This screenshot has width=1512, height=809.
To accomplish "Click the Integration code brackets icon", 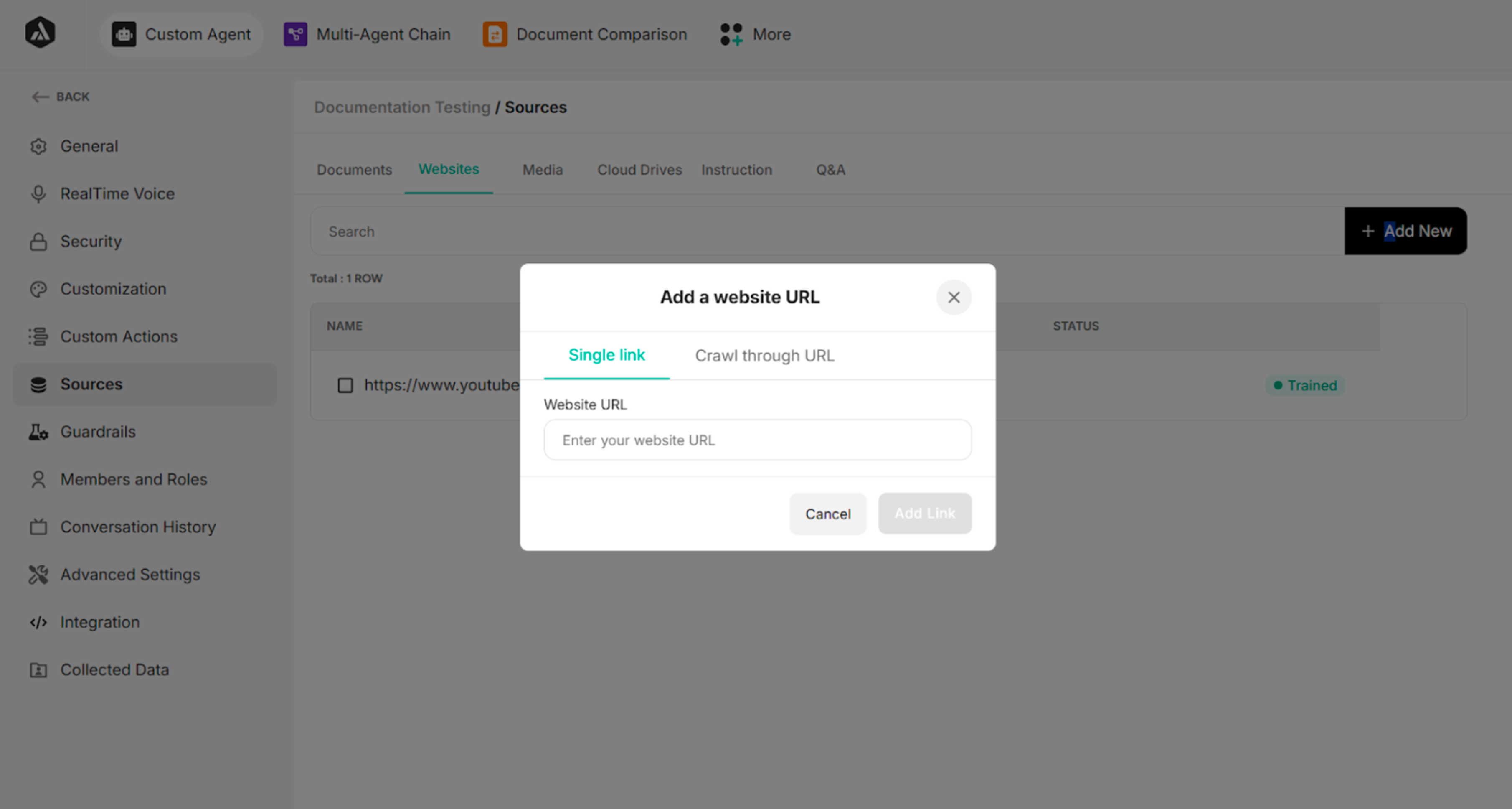I will click(x=38, y=622).
